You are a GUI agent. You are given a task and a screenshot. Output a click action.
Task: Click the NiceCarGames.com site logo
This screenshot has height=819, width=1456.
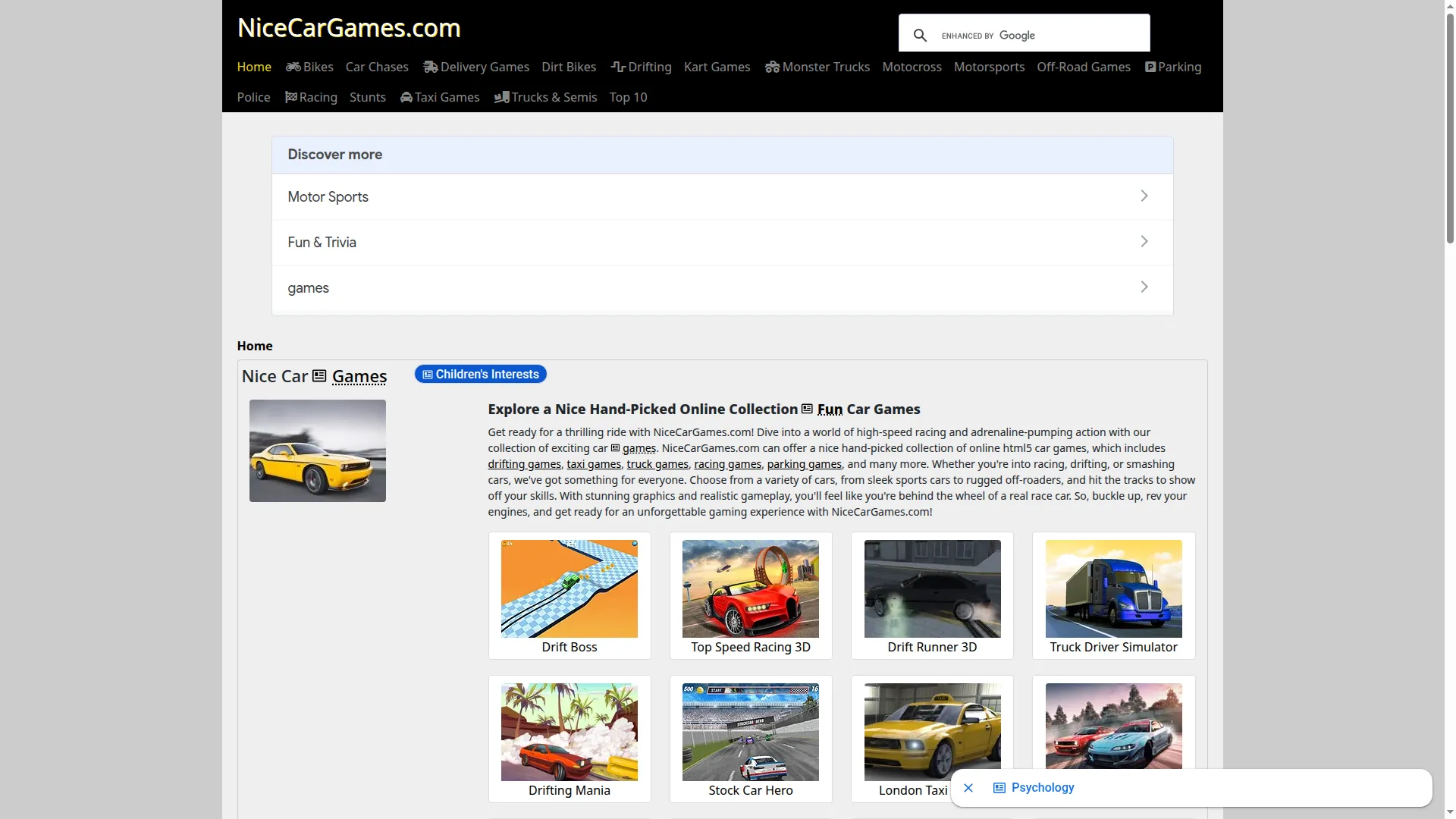(x=349, y=28)
